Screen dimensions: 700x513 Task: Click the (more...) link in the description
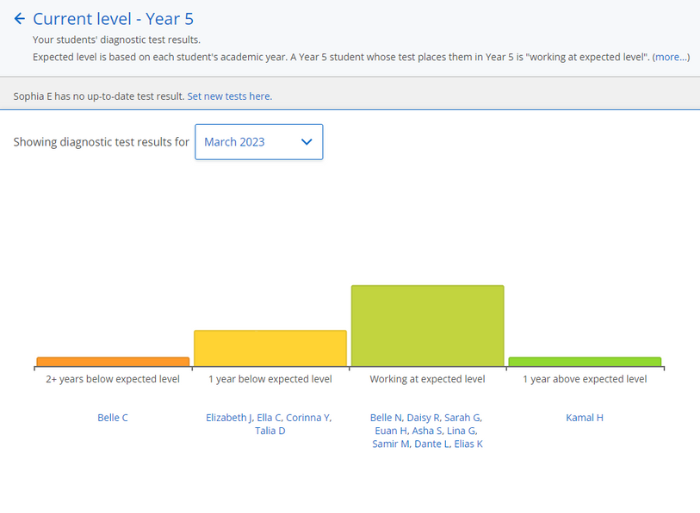click(x=670, y=57)
